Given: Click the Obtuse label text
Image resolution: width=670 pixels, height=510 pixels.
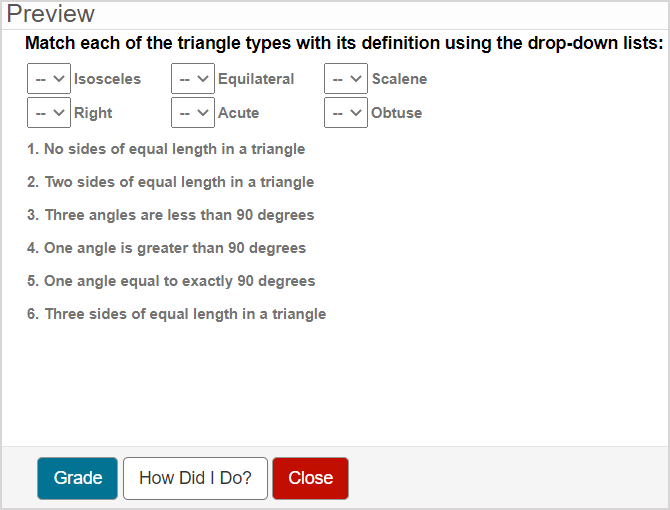Looking at the screenshot, I should (x=396, y=113).
